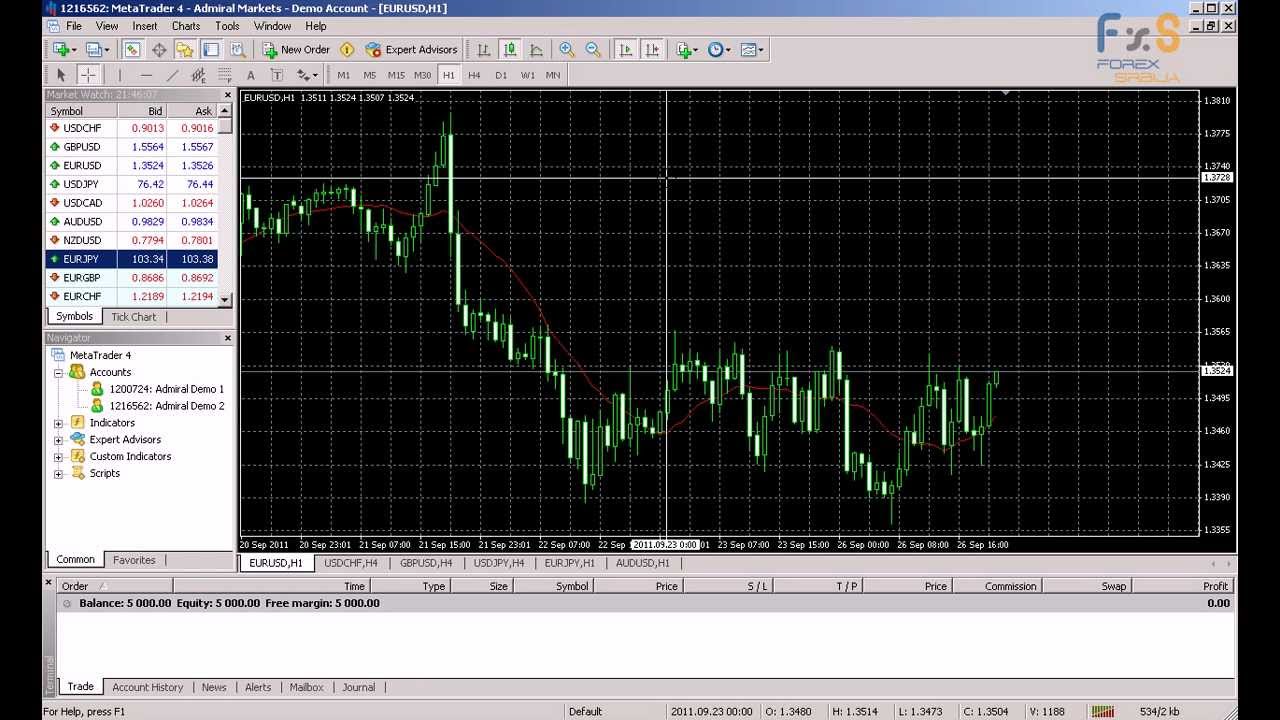Open the Journal terminal tab
Viewport: 1280px width, 720px height.
click(358, 687)
